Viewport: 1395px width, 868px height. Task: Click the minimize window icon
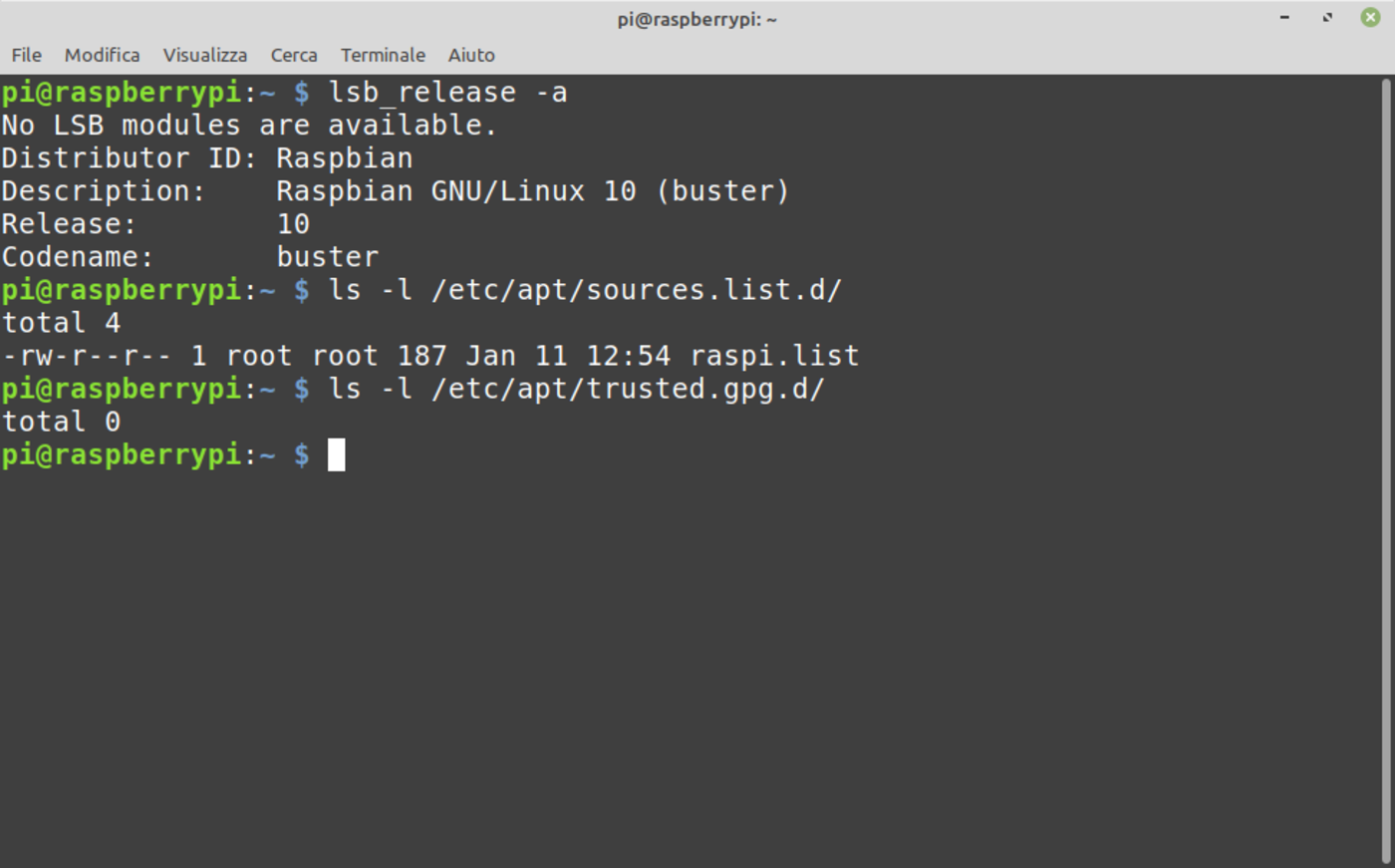[x=1284, y=17]
